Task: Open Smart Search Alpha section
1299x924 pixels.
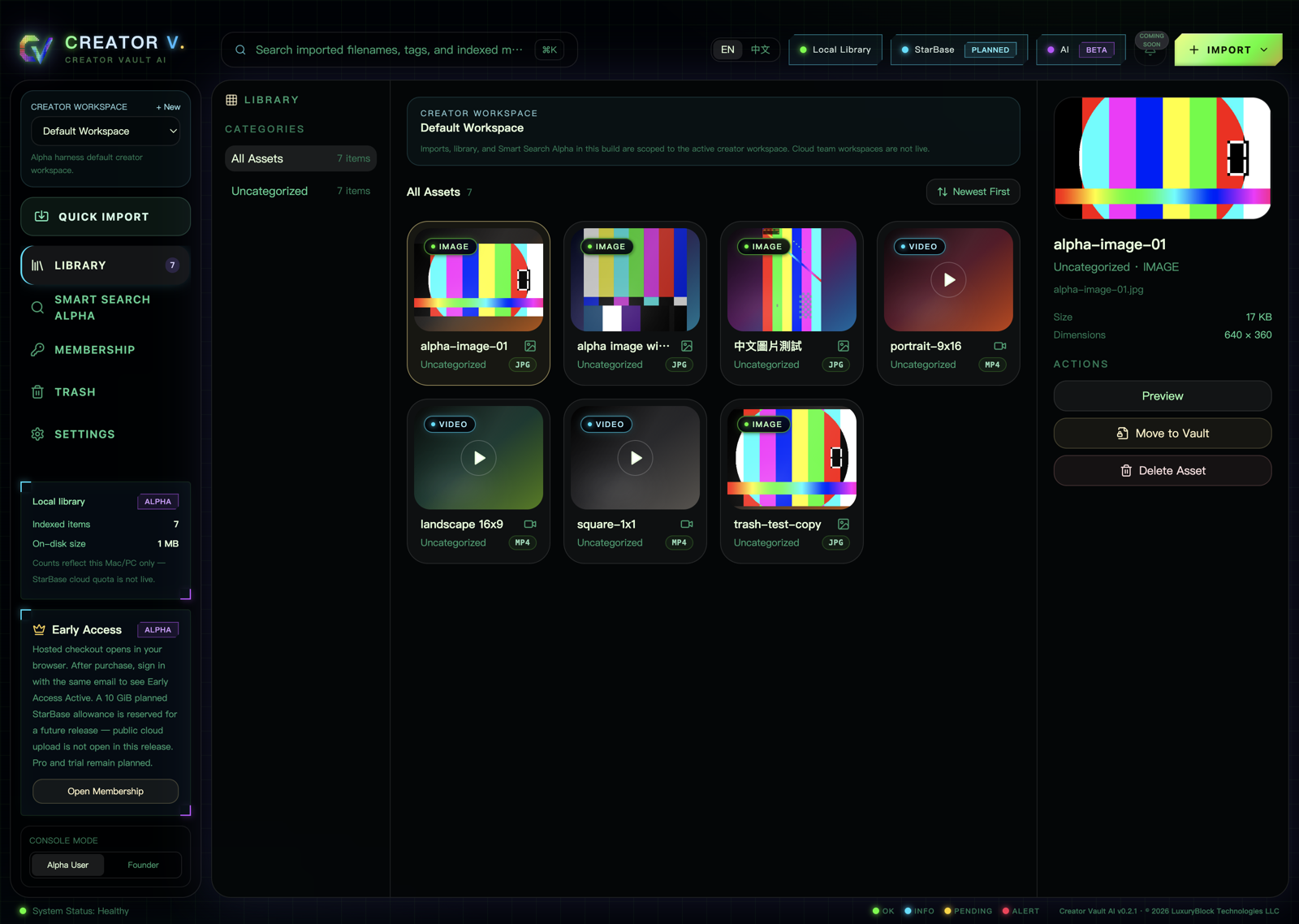Action: pyautogui.click(x=106, y=308)
